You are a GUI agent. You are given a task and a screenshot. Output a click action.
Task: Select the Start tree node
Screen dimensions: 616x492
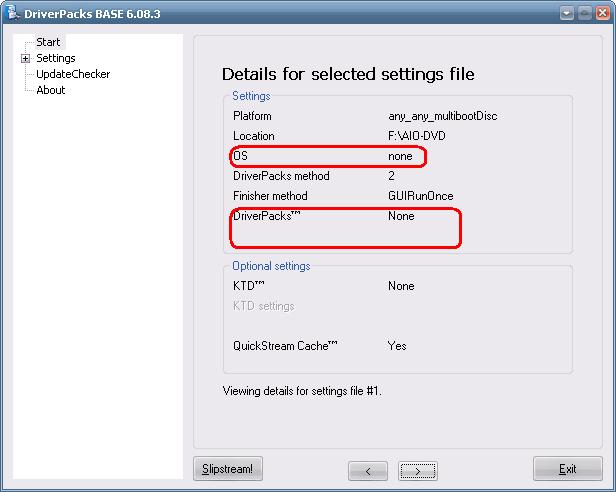[x=48, y=42]
